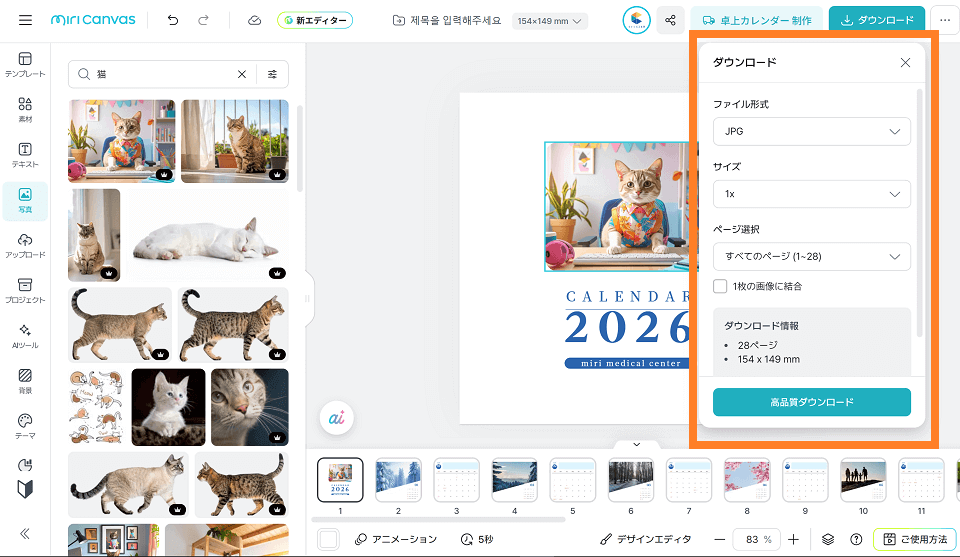960x557 pixels.
Task: Switch to the テンプレート tab
Action: (25, 65)
